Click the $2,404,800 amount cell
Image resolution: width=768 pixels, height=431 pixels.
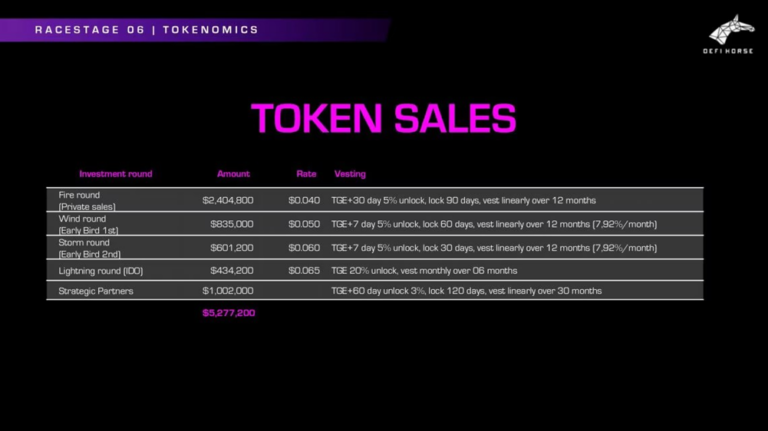pyautogui.click(x=228, y=200)
